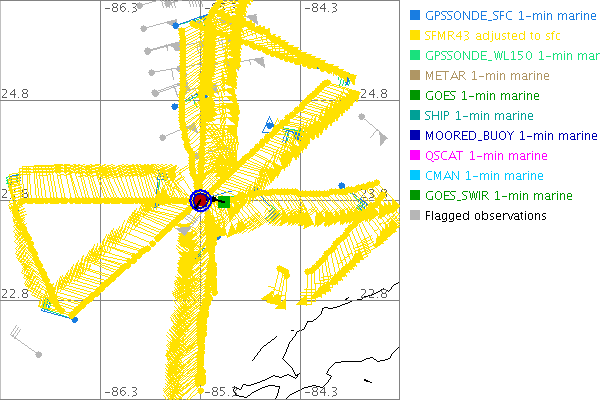Select the GPSSONDE_WL150 legend color square
The height and width of the screenshot is (400, 600).
click(x=415, y=56)
